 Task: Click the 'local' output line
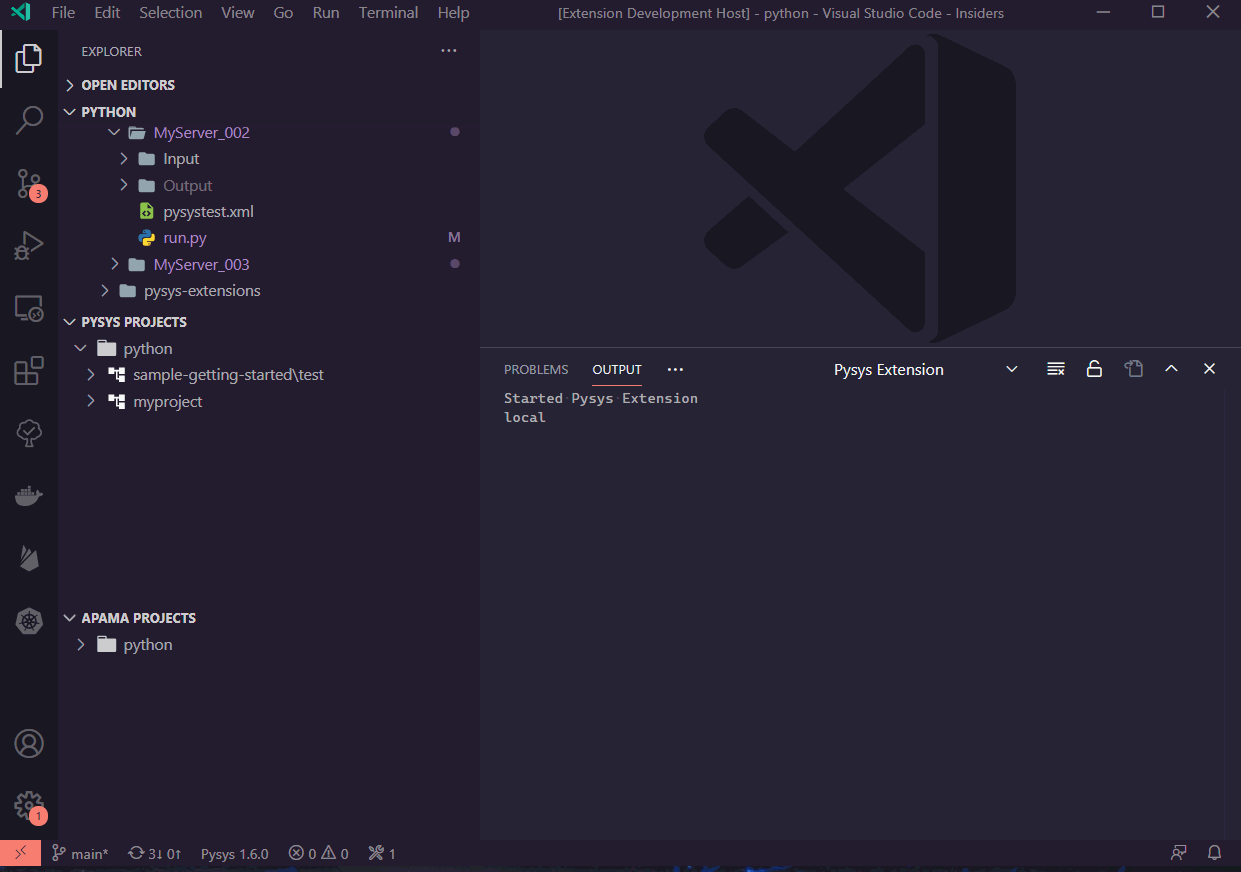click(525, 417)
